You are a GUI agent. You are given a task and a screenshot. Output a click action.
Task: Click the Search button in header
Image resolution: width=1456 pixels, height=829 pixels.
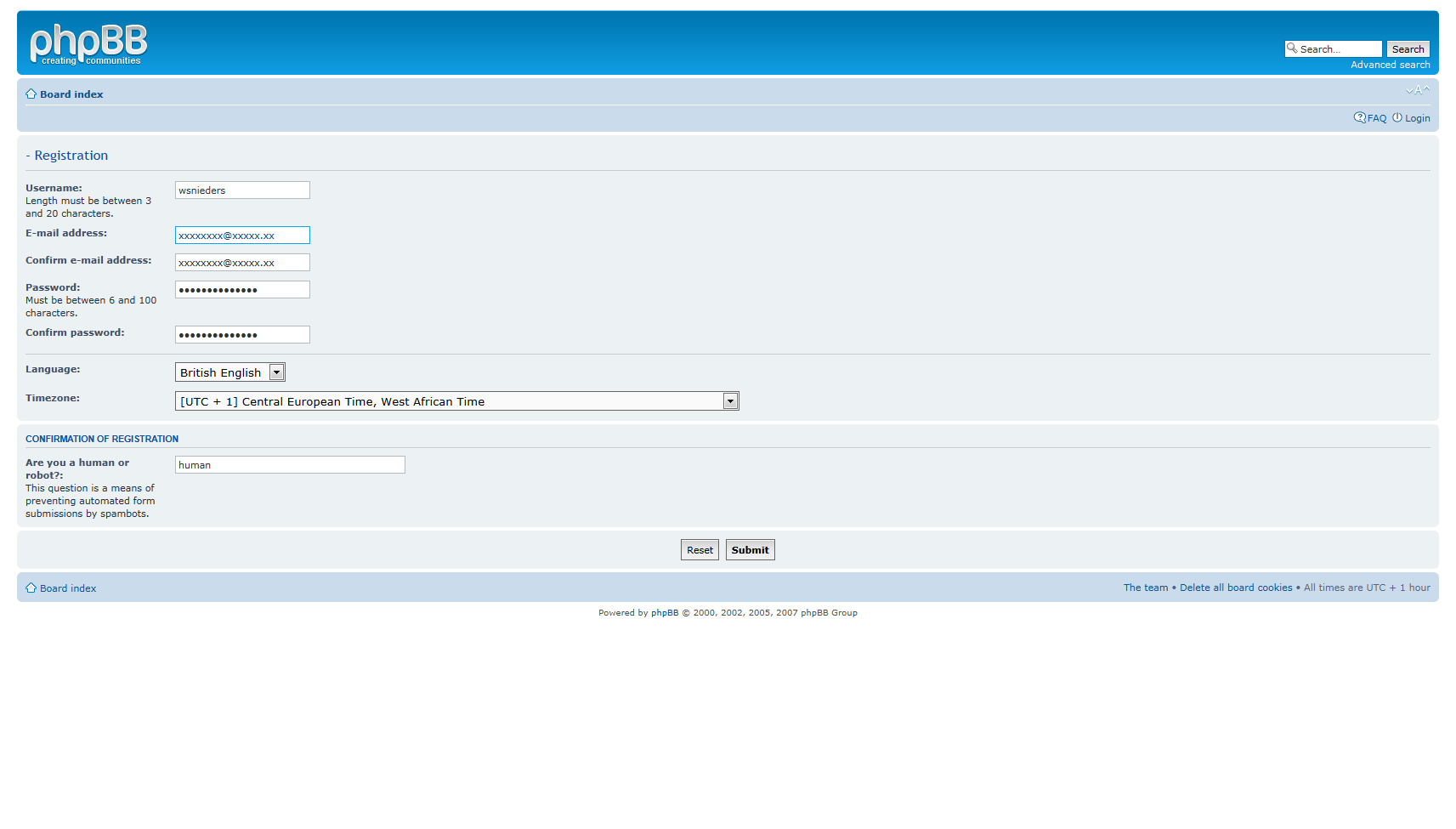pos(1408,49)
